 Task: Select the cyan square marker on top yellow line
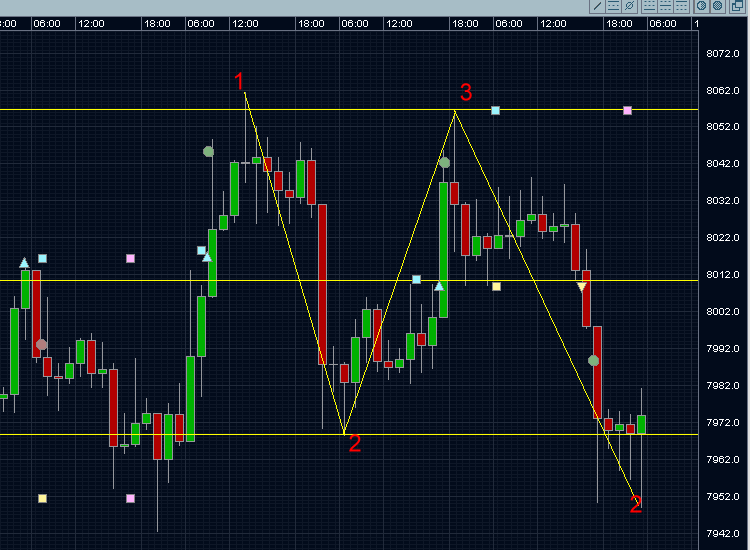click(x=496, y=110)
